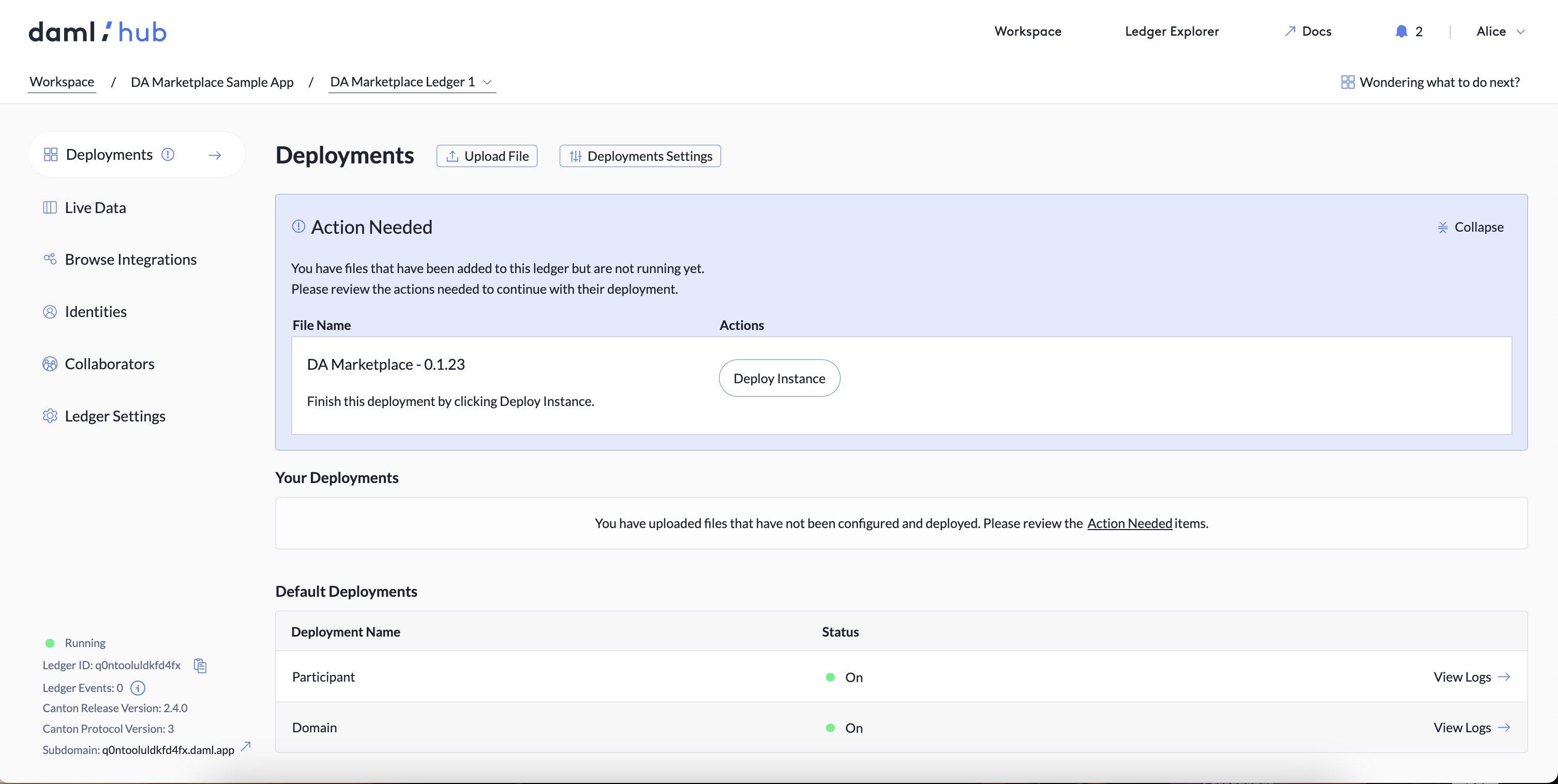Image resolution: width=1558 pixels, height=784 pixels.
Task: Collapse the Action Needed panel
Action: [1471, 227]
